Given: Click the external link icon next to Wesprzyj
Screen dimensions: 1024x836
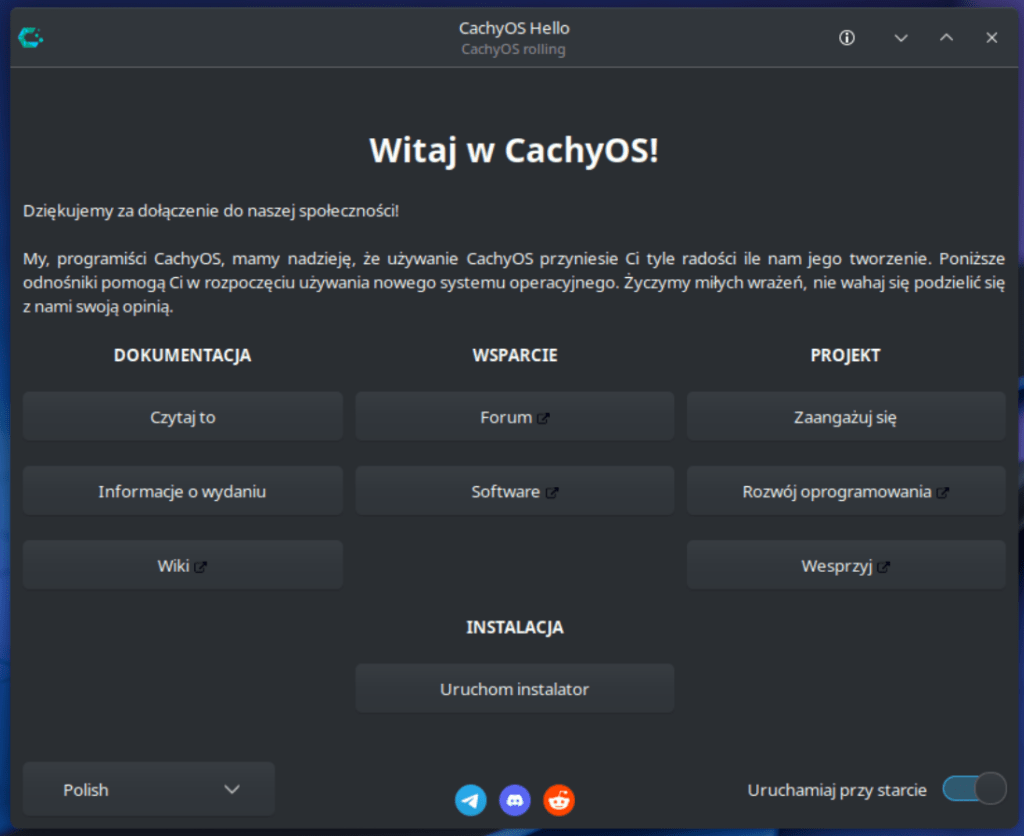Looking at the screenshot, I should coord(884,566).
